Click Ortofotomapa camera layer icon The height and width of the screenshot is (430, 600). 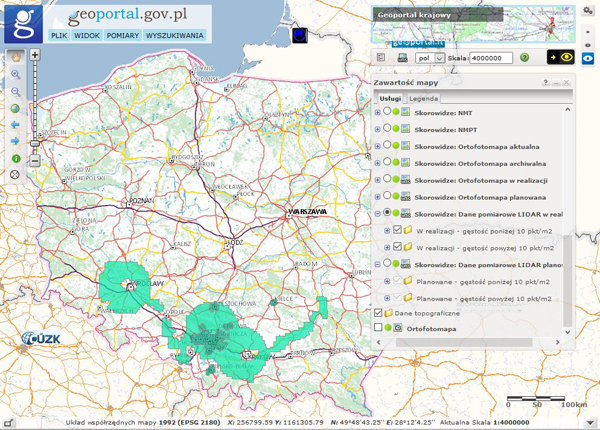[x=398, y=328]
